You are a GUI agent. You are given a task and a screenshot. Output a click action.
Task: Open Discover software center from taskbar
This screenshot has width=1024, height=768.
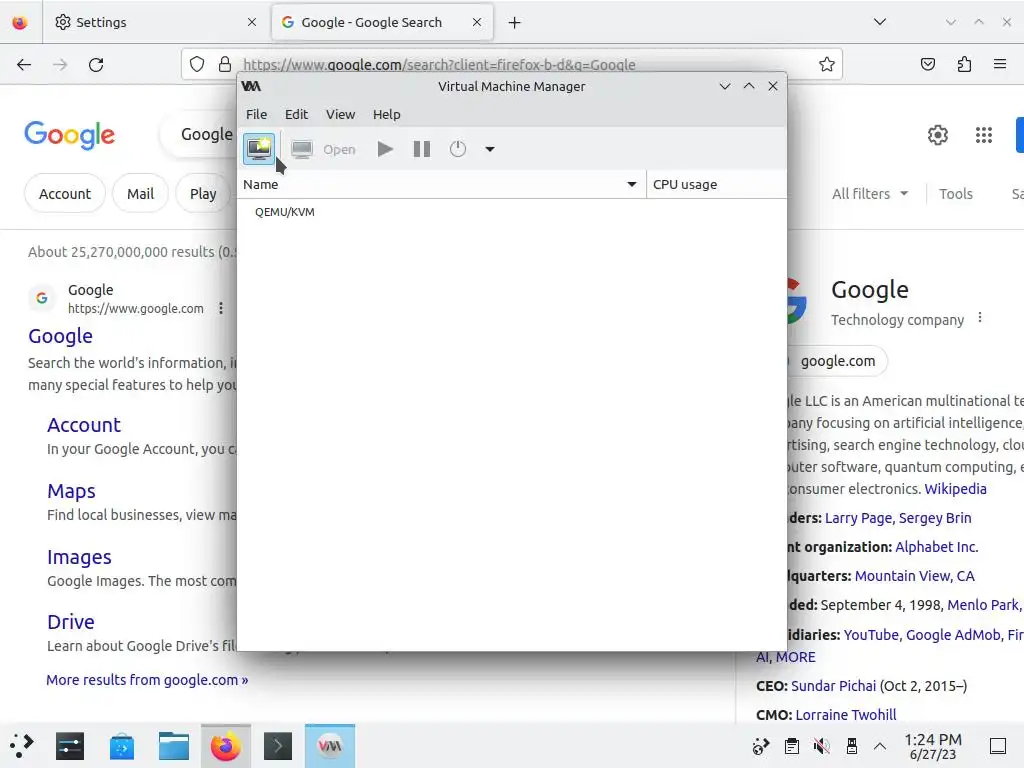pos(121,746)
